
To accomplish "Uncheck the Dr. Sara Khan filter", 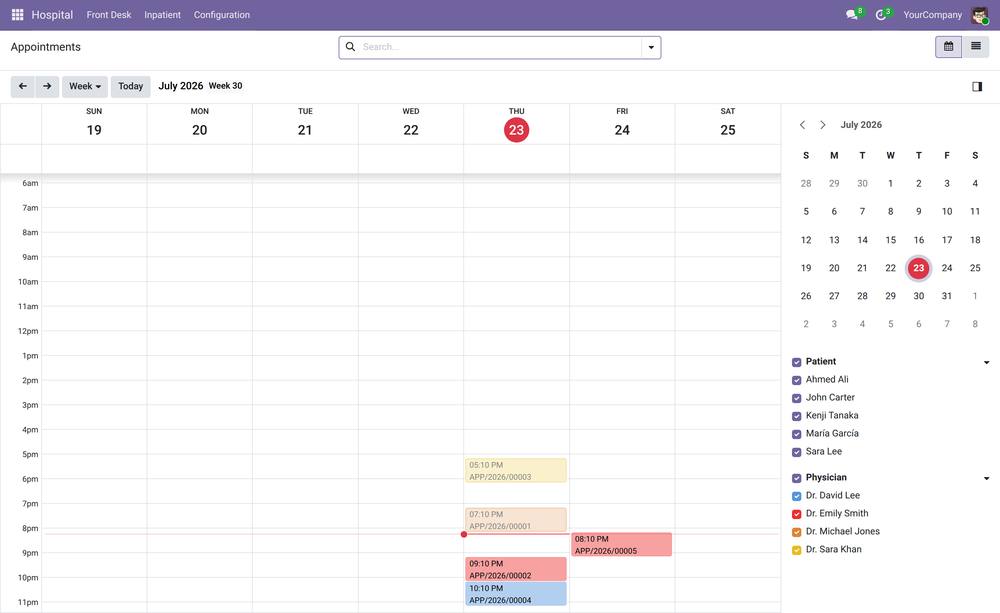I will coord(797,550).
